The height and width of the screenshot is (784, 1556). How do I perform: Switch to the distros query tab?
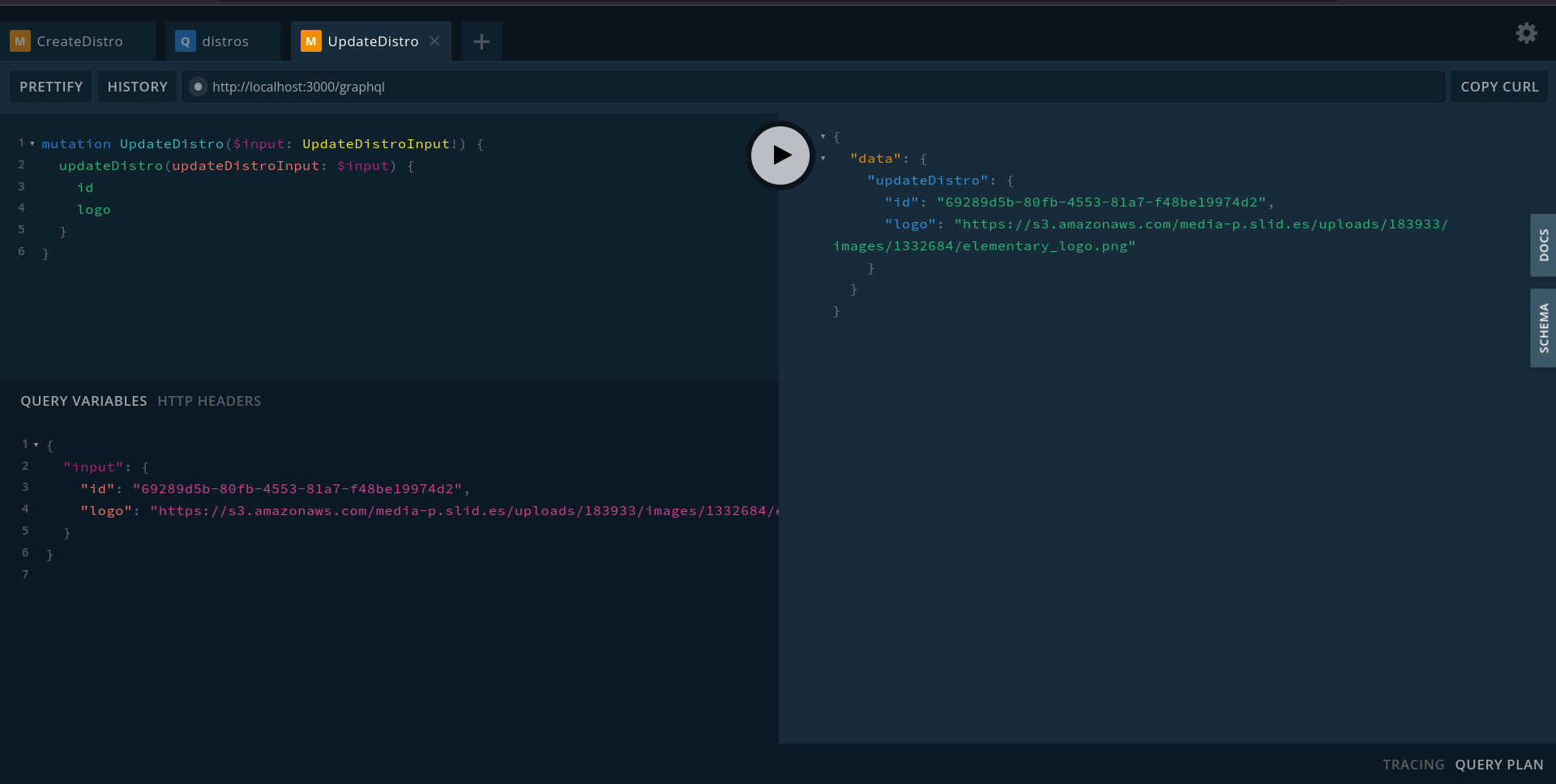click(223, 41)
